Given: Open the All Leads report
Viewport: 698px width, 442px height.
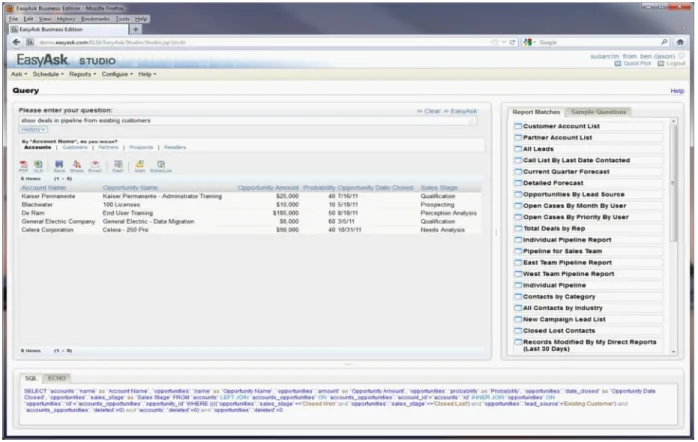Looking at the screenshot, I should [x=538, y=149].
